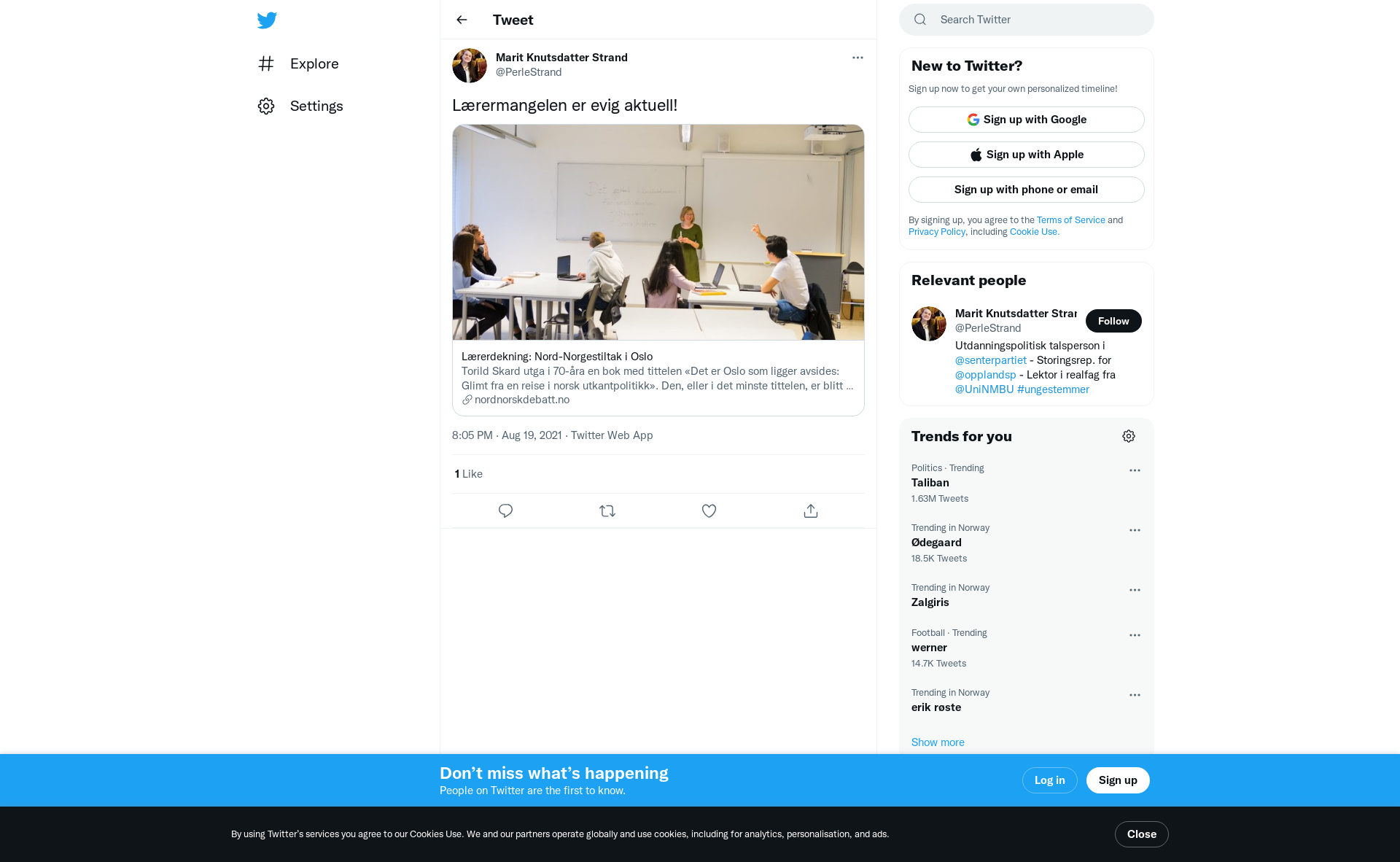
Task: Open the Settings menu item
Action: 300,106
